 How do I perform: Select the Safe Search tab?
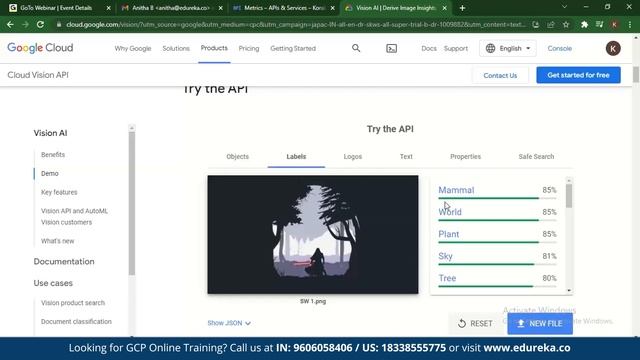536,156
